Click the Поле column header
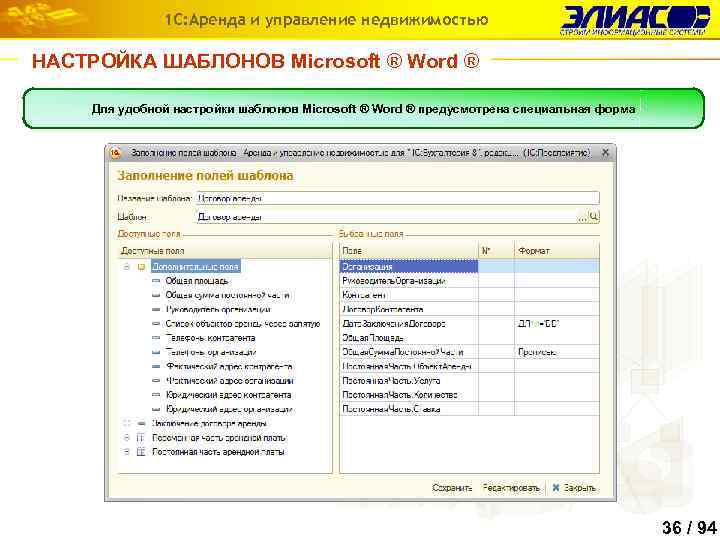This screenshot has height=540, width=720. [409, 251]
